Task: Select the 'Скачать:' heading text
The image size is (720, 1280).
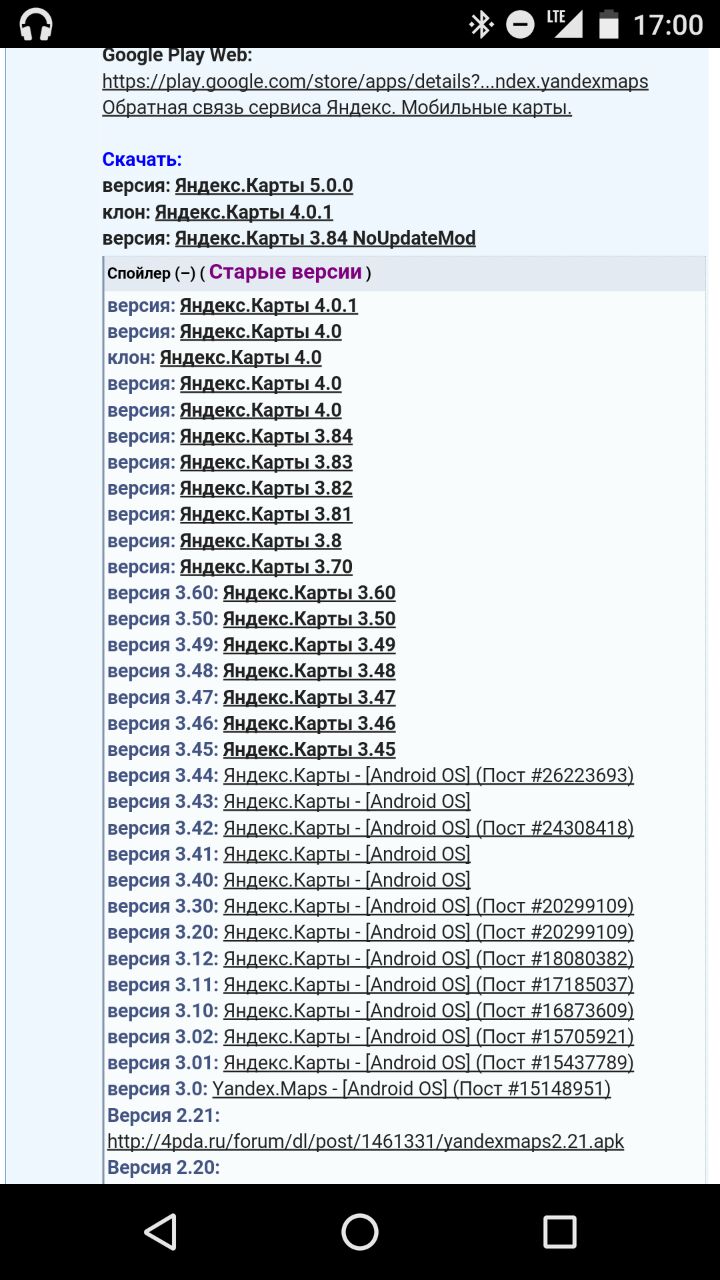Action: 142,160
